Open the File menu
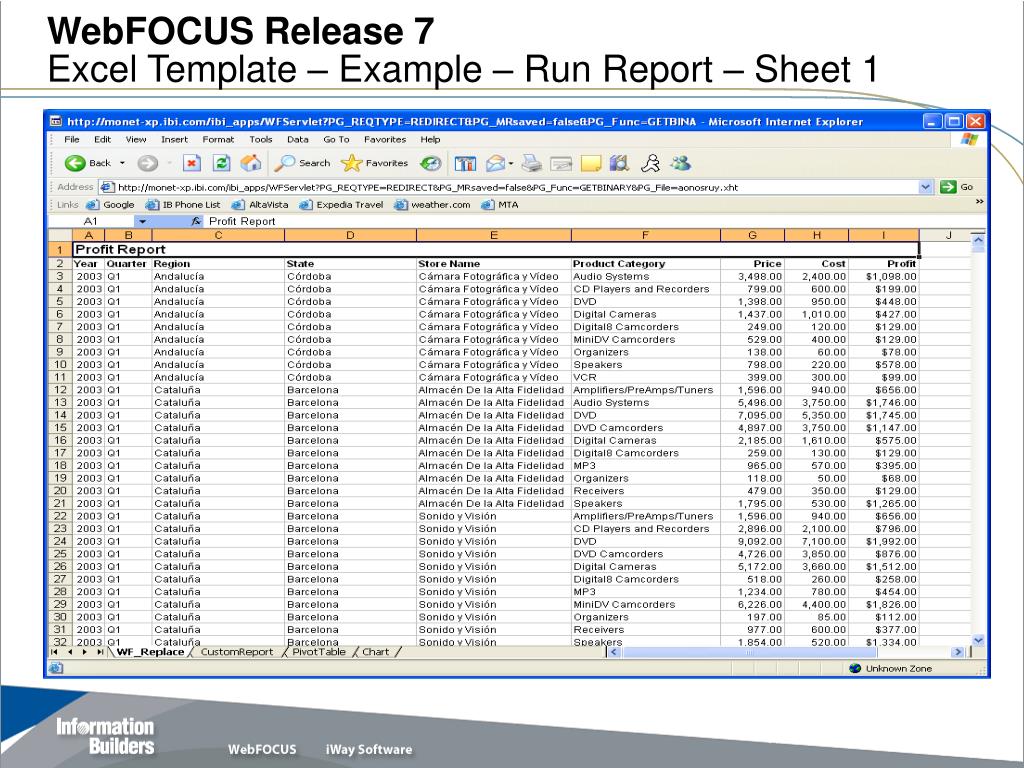Viewport: 1024px width, 768px height. (x=72, y=139)
